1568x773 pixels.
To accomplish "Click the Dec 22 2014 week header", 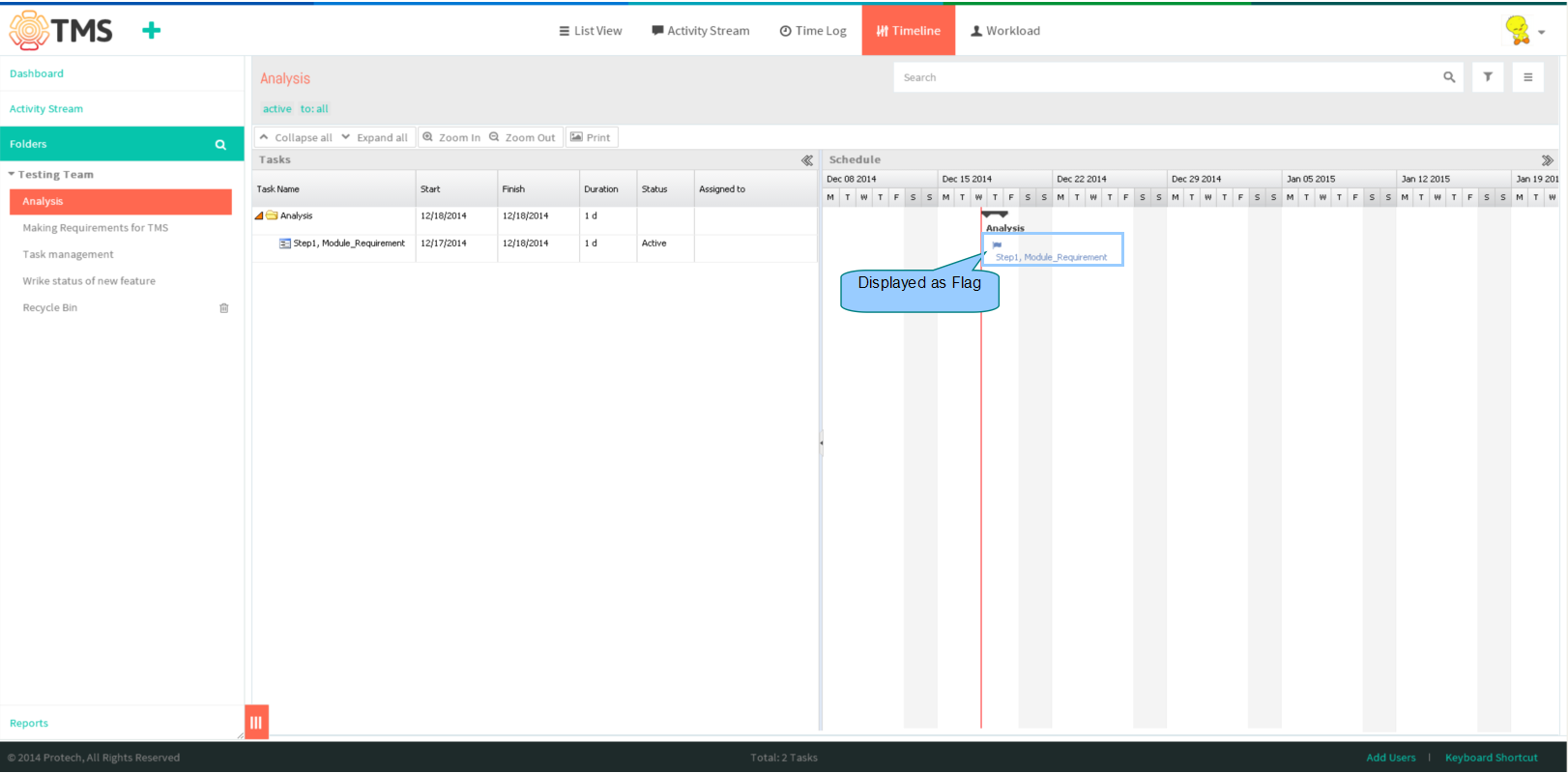I will 1109,179.
